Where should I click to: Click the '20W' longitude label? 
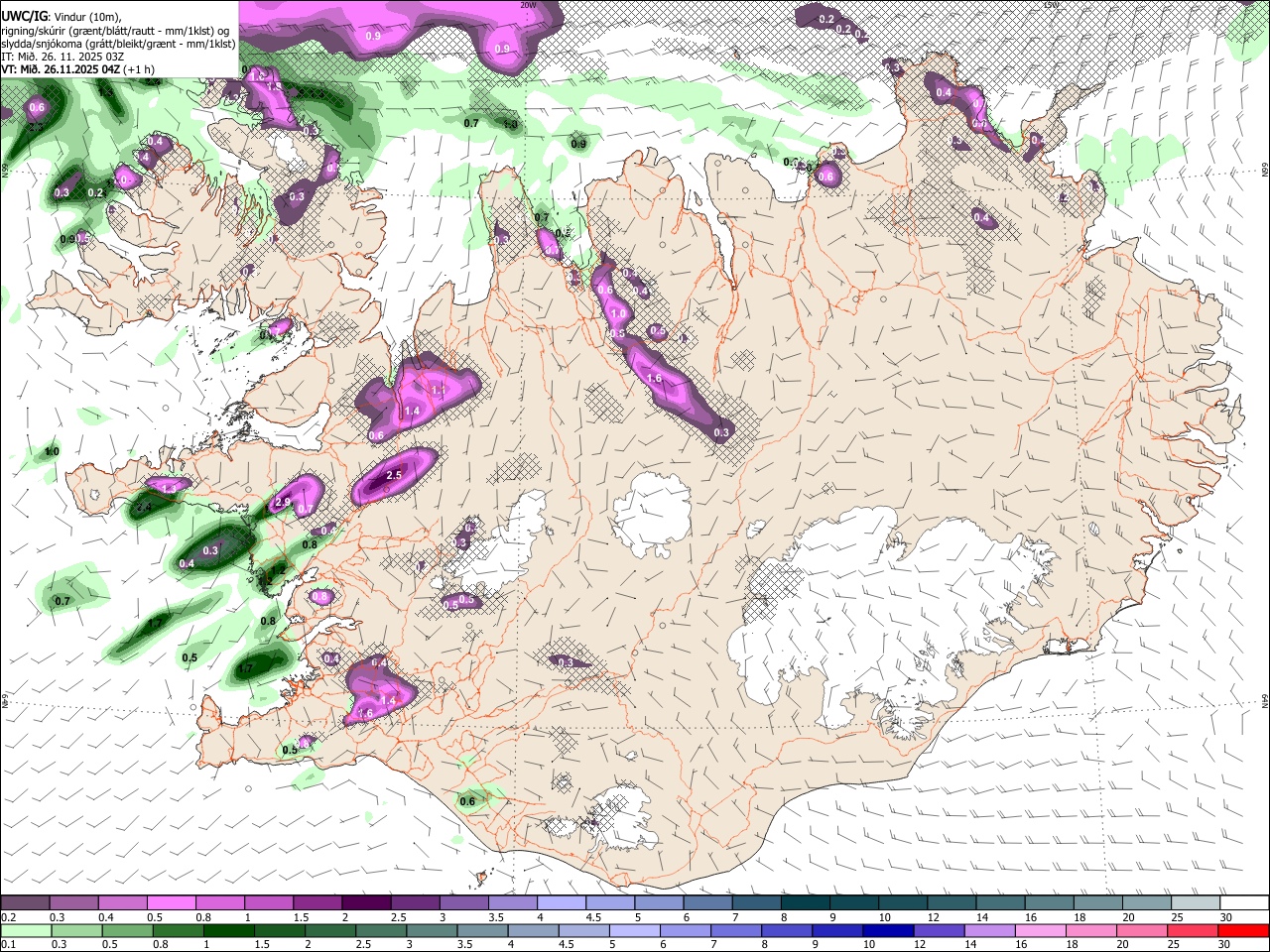[x=527, y=5]
